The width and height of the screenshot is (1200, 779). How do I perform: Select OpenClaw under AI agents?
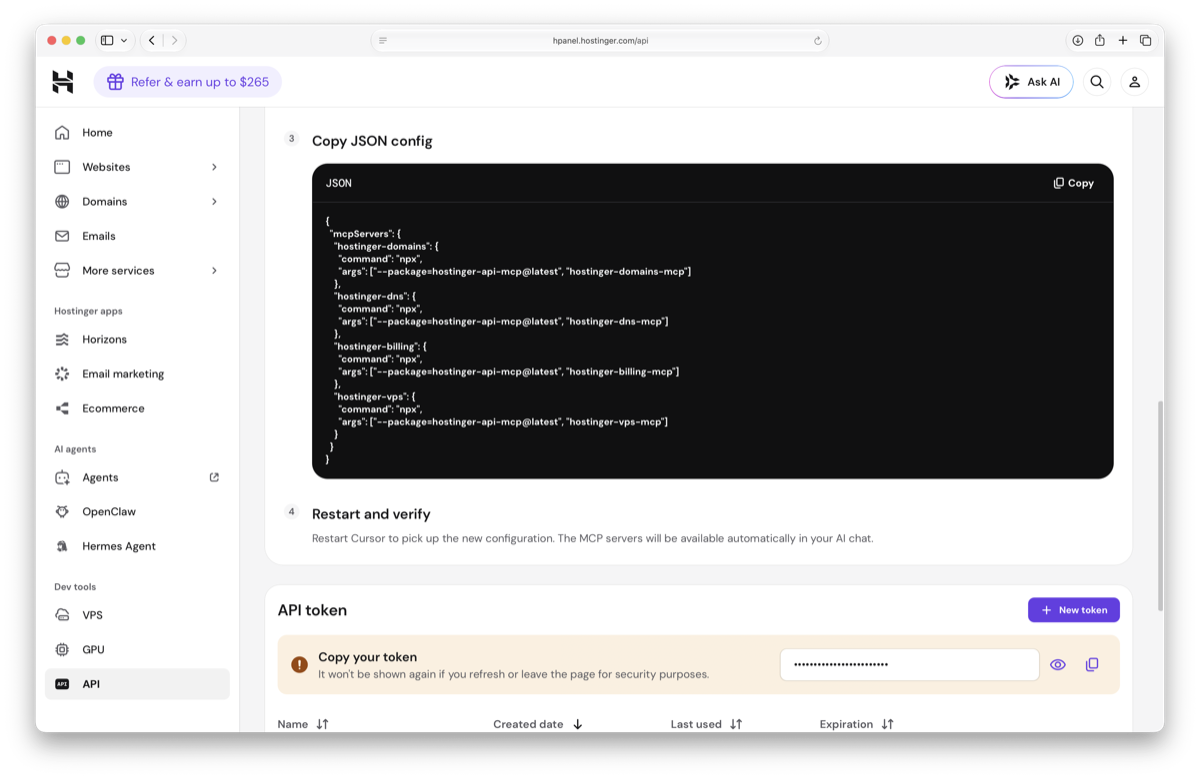(137, 511)
